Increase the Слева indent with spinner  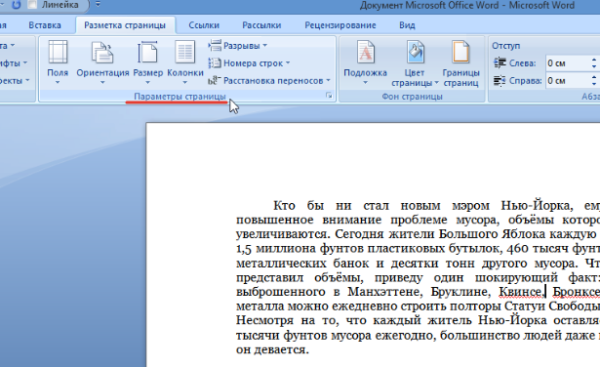point(594,60)
